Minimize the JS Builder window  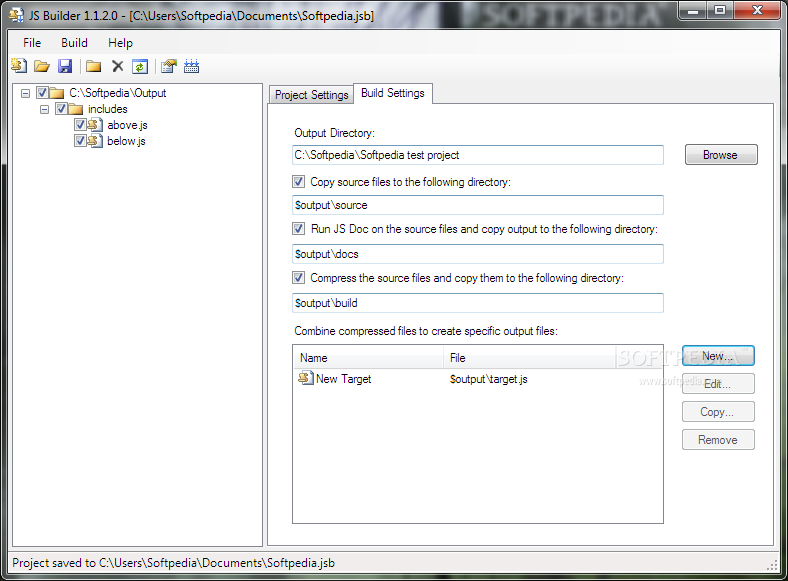point(694,10)
